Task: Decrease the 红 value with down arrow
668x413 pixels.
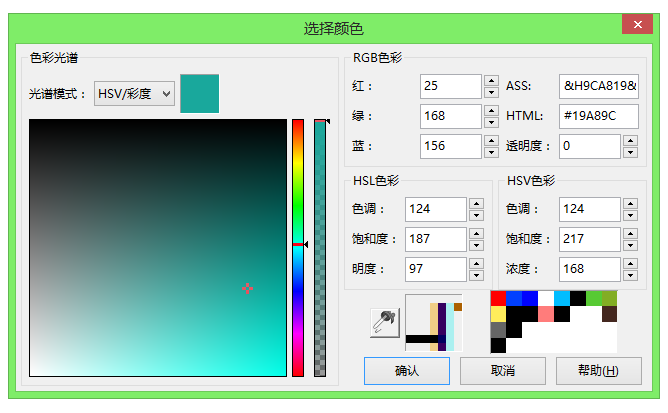Action: 491,92
